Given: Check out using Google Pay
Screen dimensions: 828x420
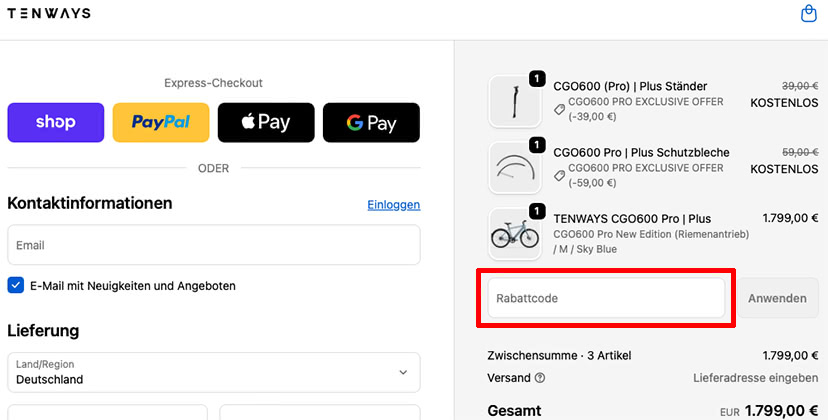Looking at the screenshot, I should pos(371,123).
